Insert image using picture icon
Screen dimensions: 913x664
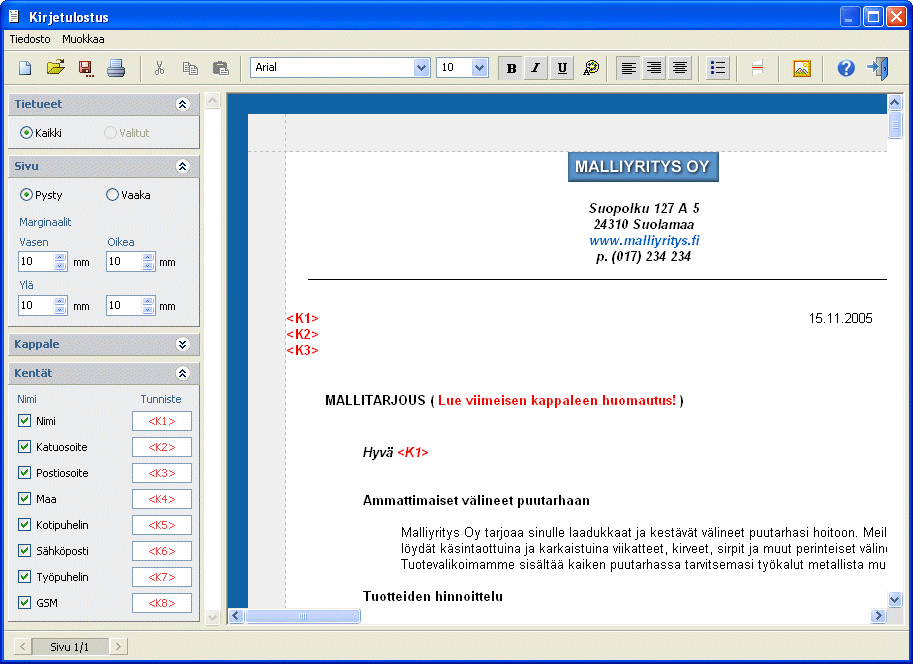[801, 68]
